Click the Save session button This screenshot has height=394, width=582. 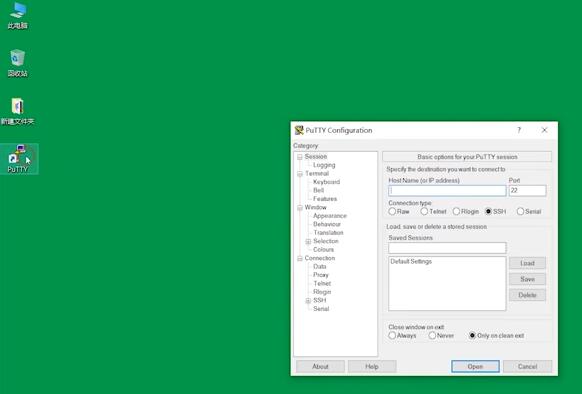point(527,279)
